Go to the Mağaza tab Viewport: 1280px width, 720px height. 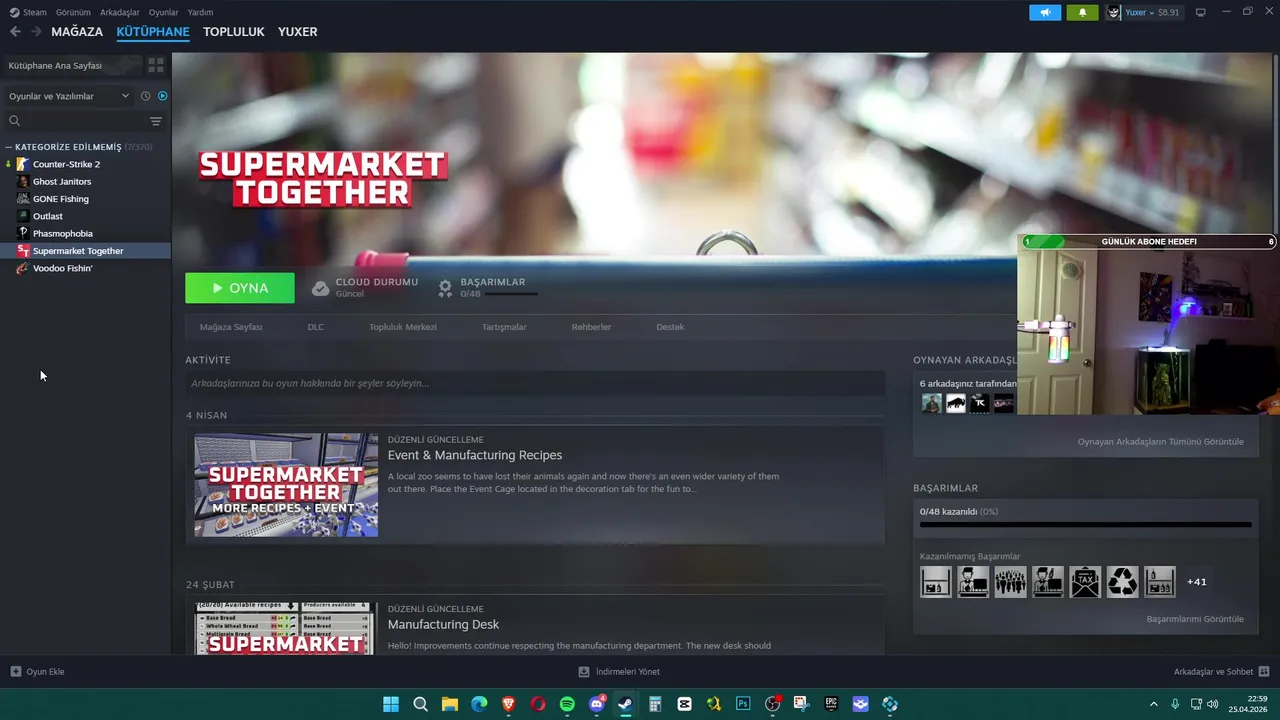click(77, 31)
